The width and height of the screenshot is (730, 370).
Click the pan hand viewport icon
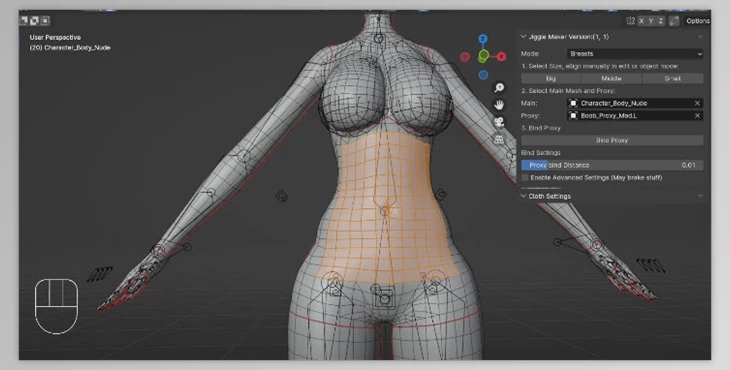click(499, 105)
